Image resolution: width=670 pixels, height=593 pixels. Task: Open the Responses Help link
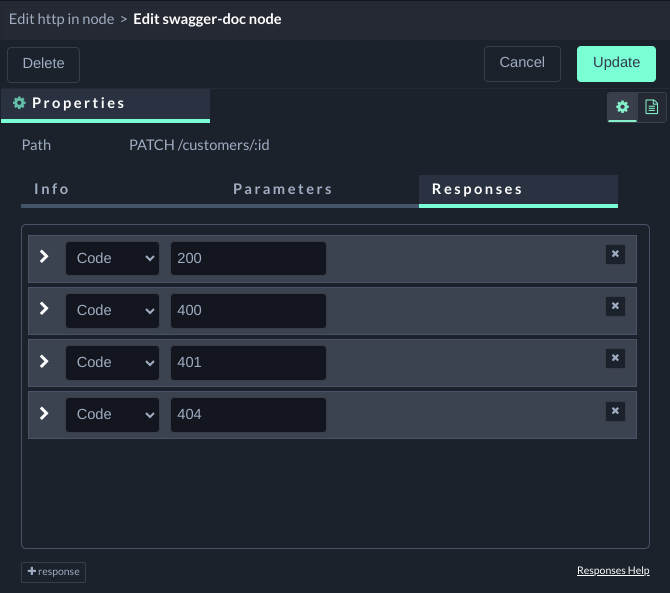613,570
